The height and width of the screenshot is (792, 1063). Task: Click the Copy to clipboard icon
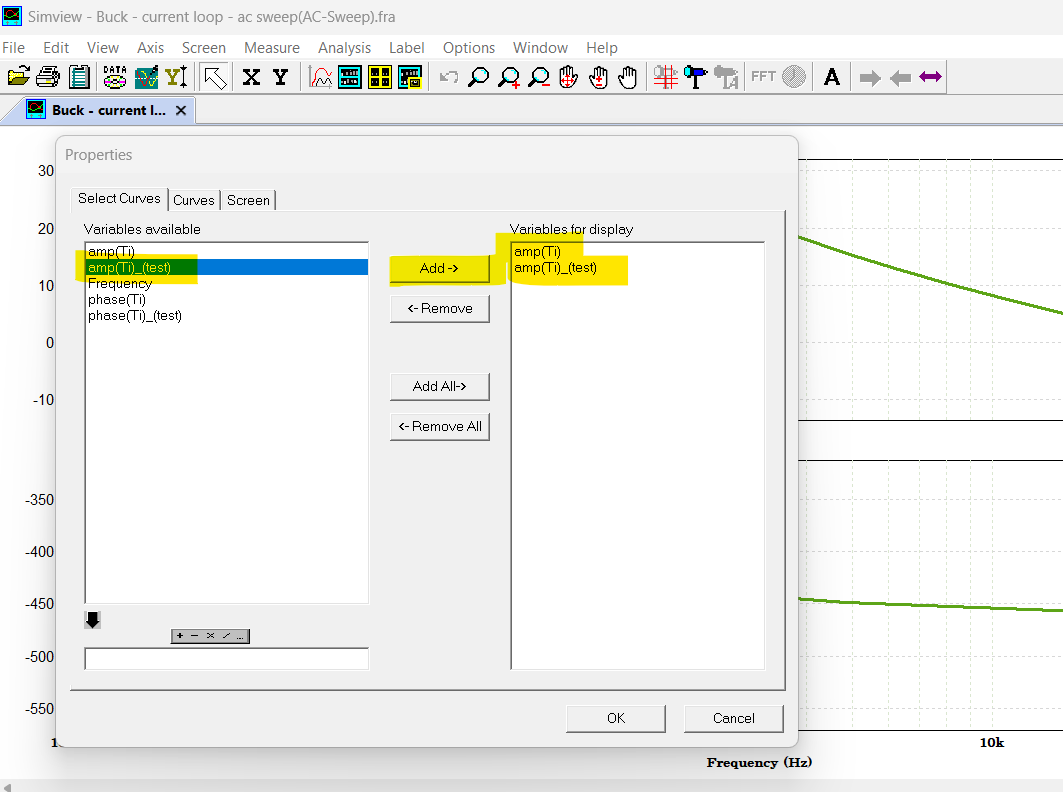[x=79, y=77]
